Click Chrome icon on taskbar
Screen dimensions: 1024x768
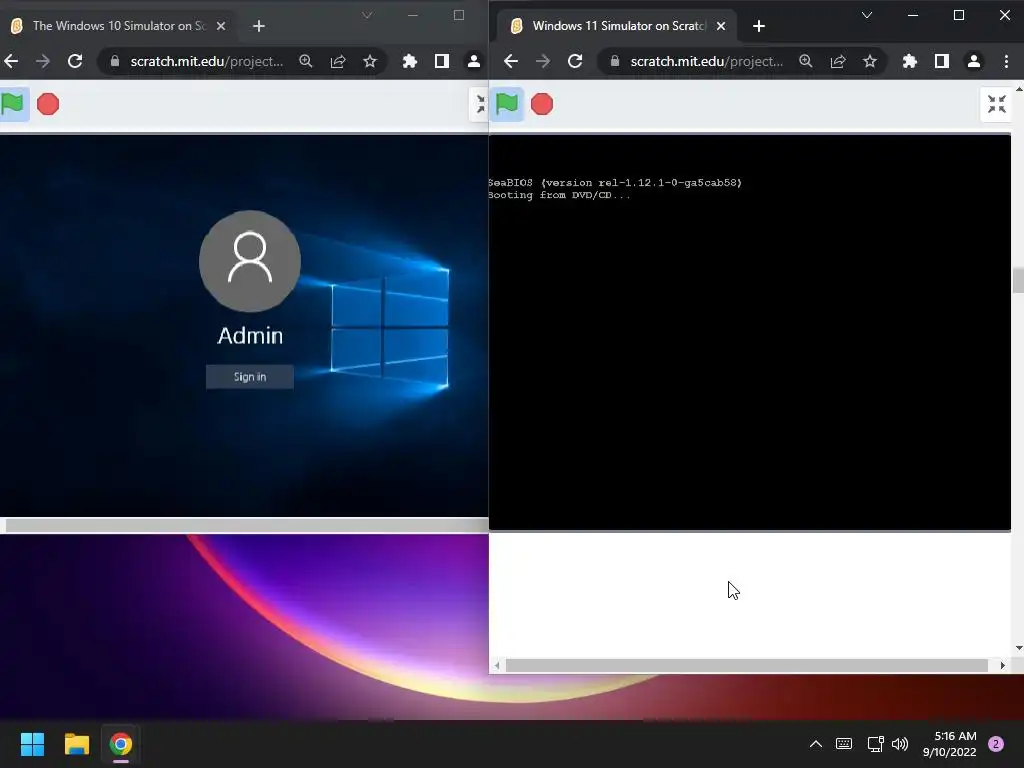120,744
